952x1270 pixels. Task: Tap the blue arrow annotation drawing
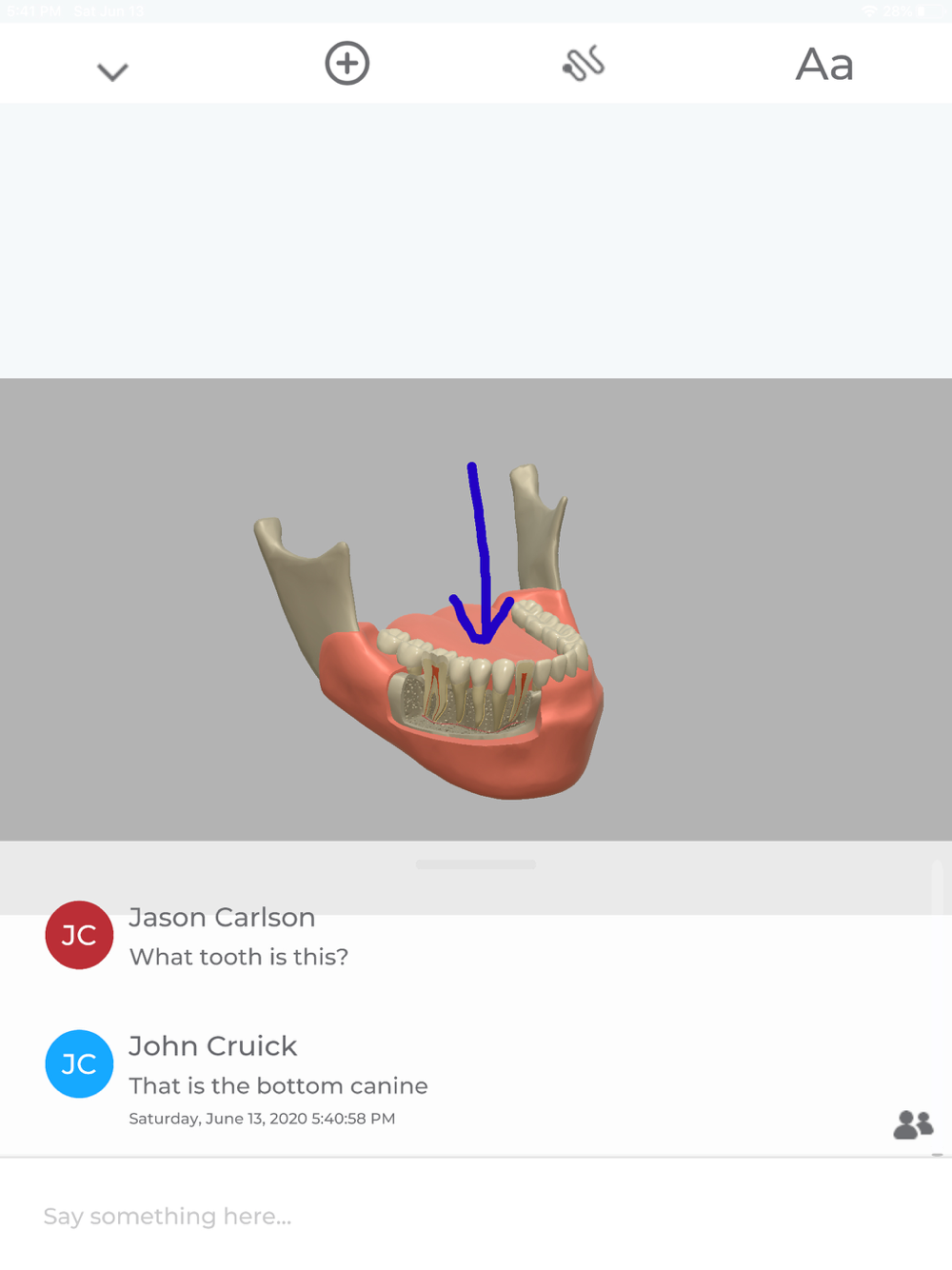[482, 553]
